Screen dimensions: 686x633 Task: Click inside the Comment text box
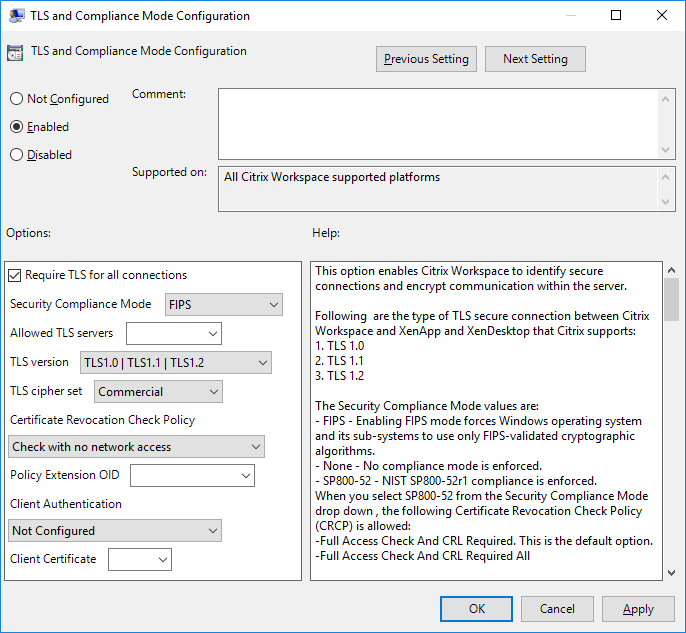click(x=438, y=121)
